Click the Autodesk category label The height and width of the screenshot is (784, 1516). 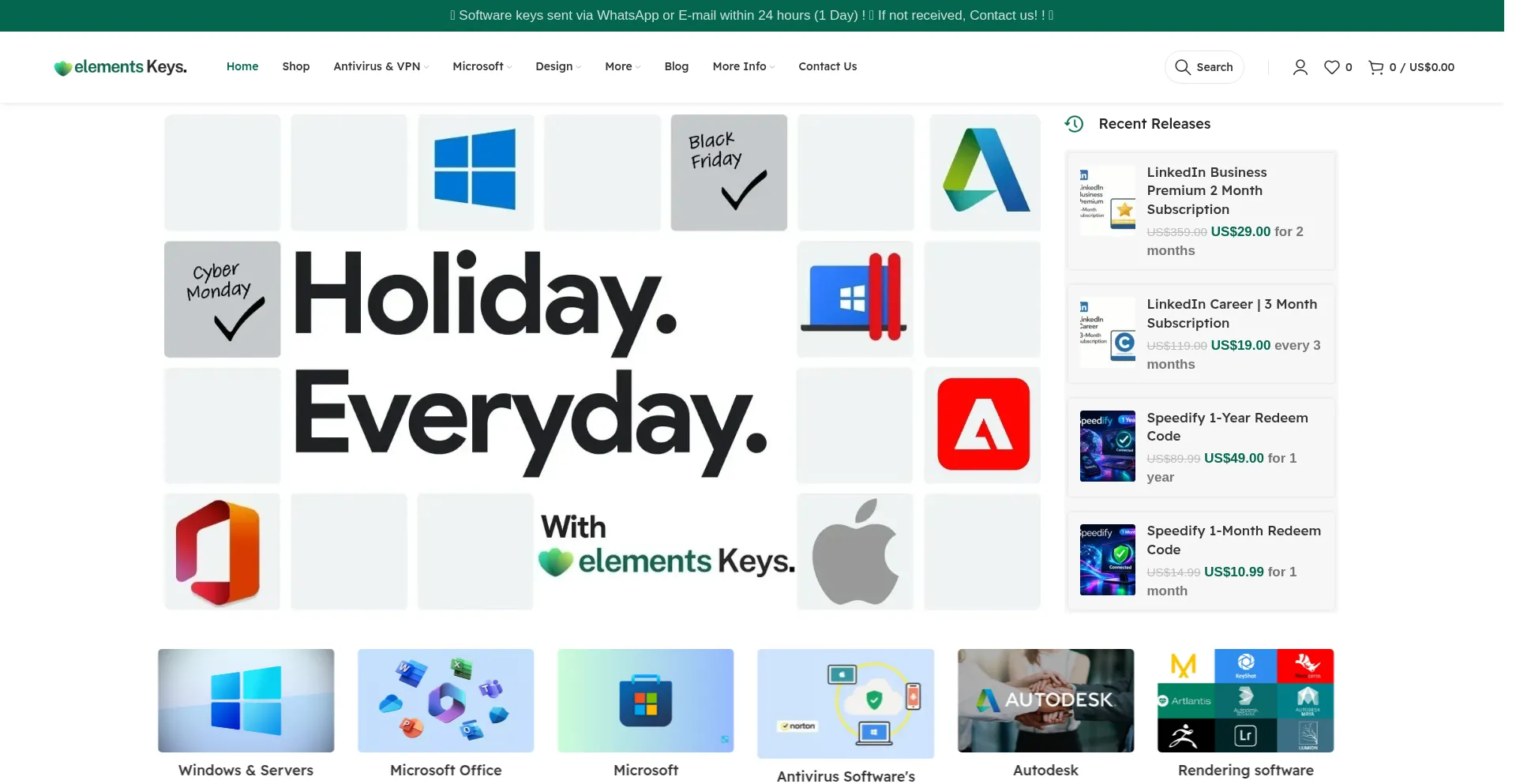[x=1046, y=771]
